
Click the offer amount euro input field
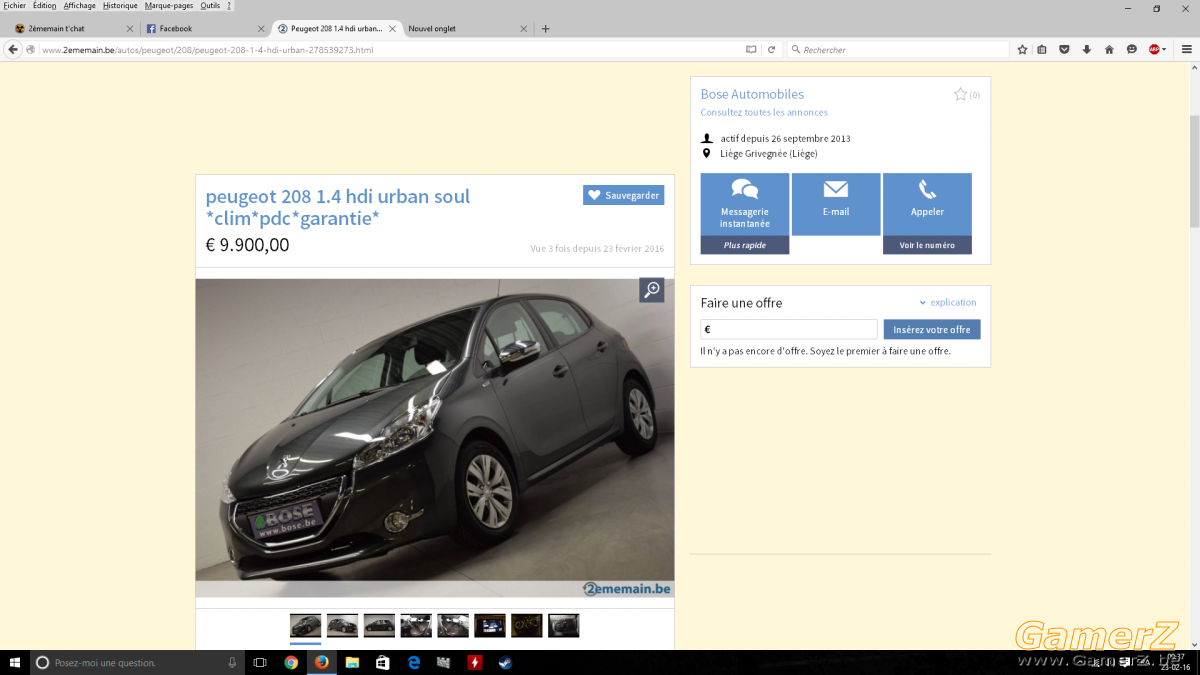(x=789, y=329)
